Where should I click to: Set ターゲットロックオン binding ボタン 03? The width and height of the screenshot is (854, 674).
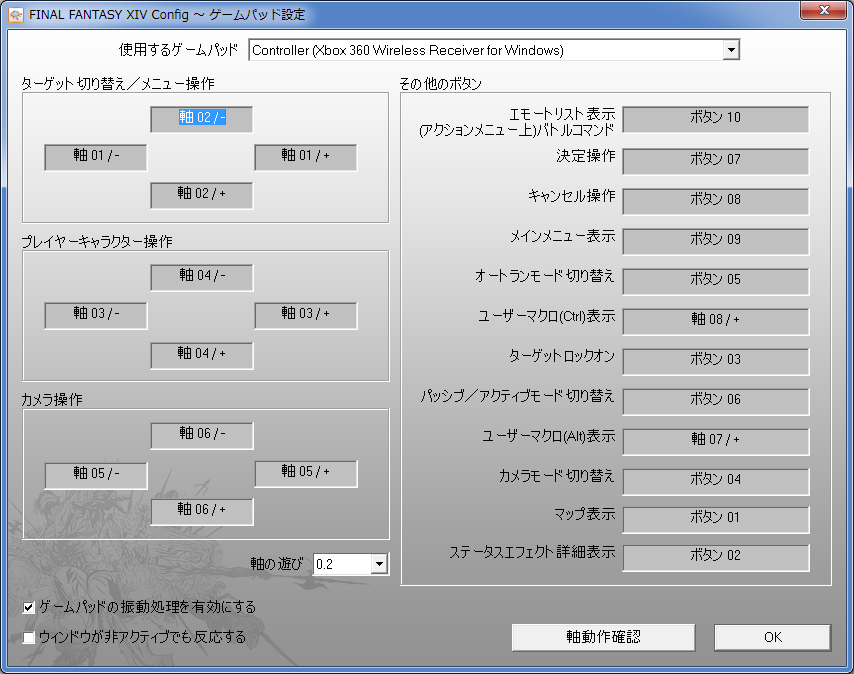pyautogui.click(x=715, y=361)
